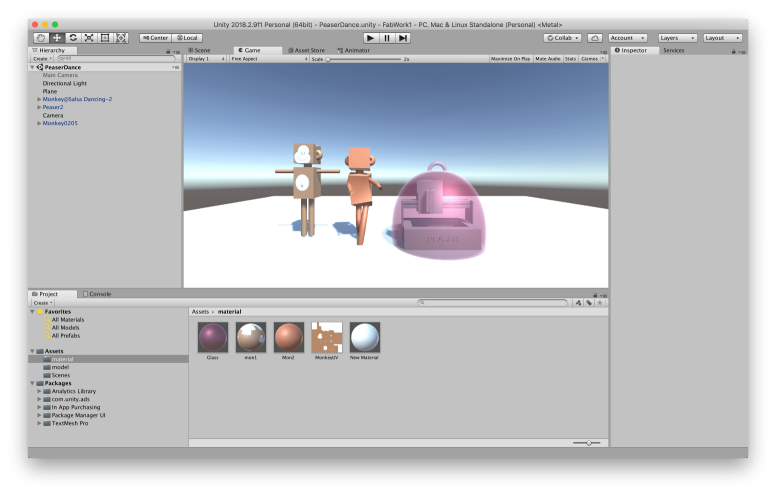
Task: Collapse the PeaserDance scene
Action: [32, 67]
